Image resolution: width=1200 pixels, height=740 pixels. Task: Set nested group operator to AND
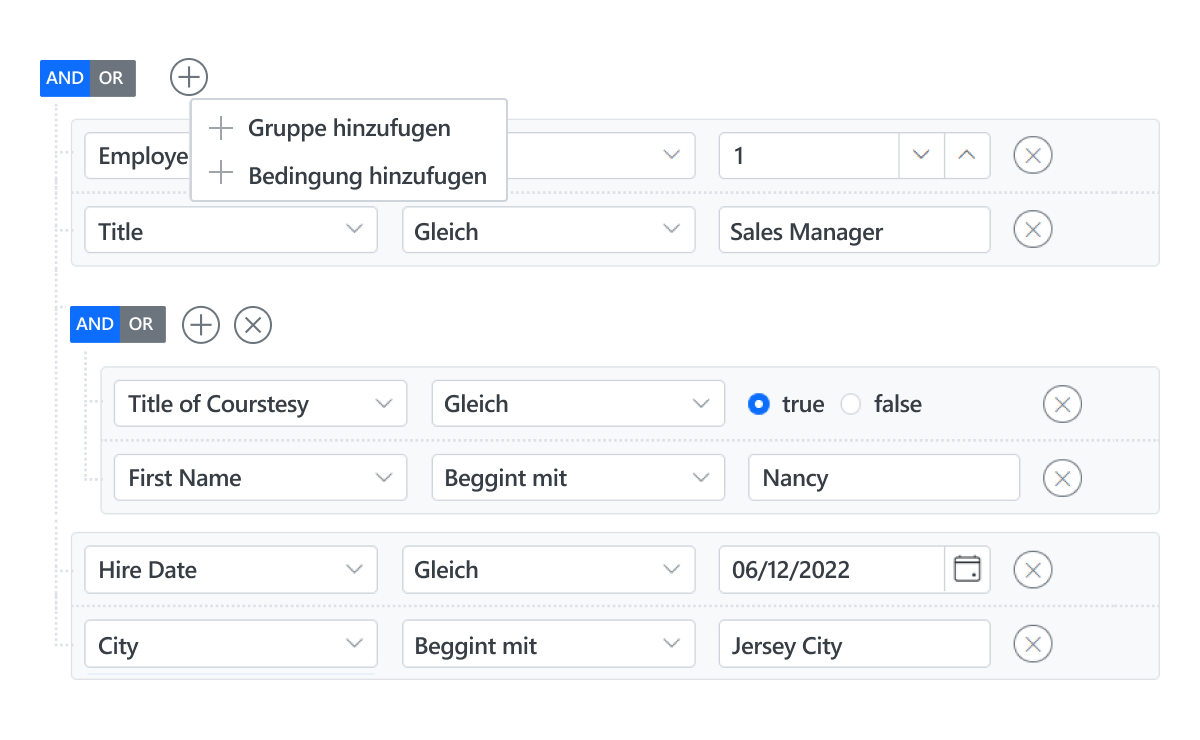coord(95,324)
